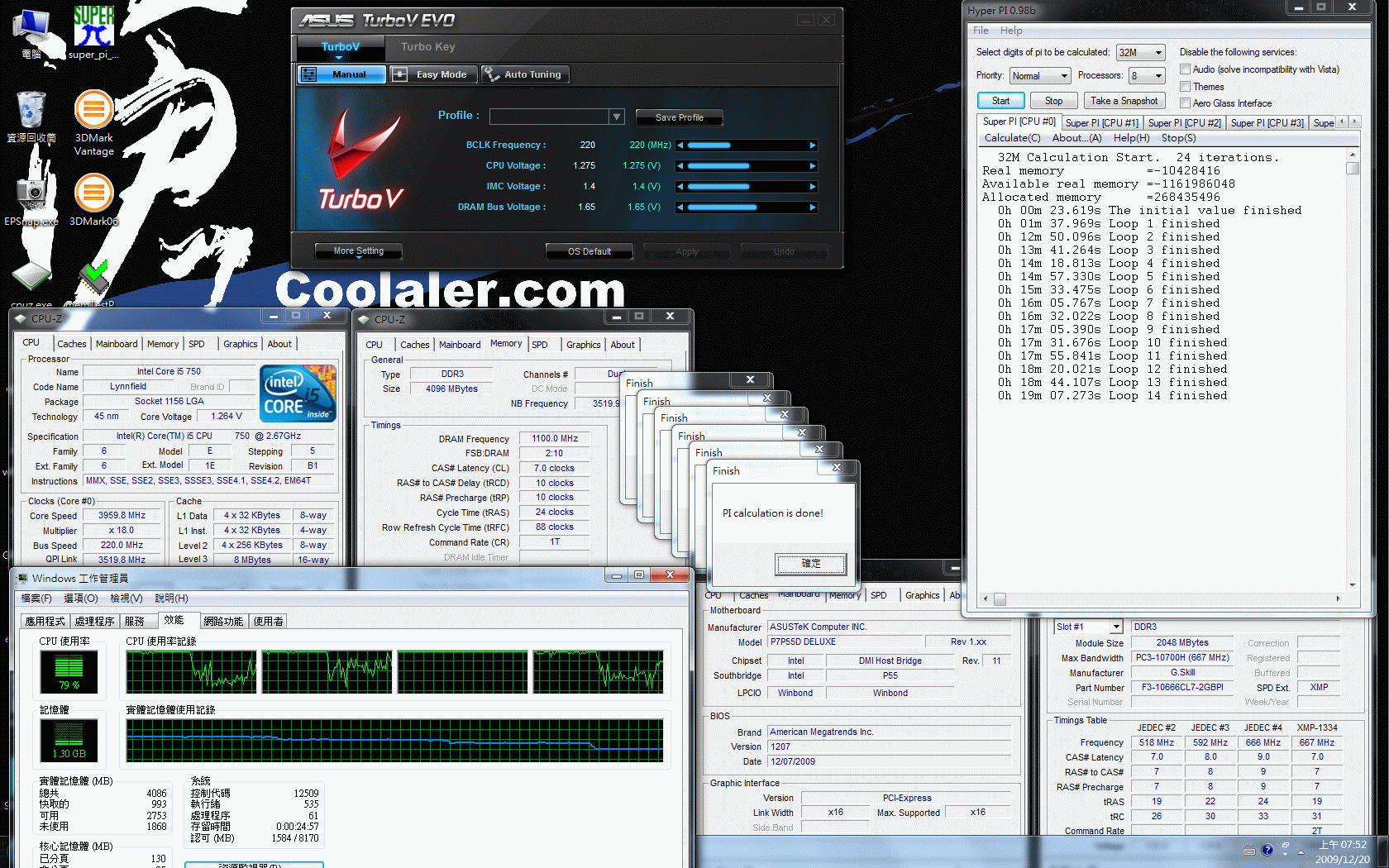Screen dimensions: 1389x868
Task: Open Caches tab in left CPU-Z window
Action: click(x=72, y=344)
